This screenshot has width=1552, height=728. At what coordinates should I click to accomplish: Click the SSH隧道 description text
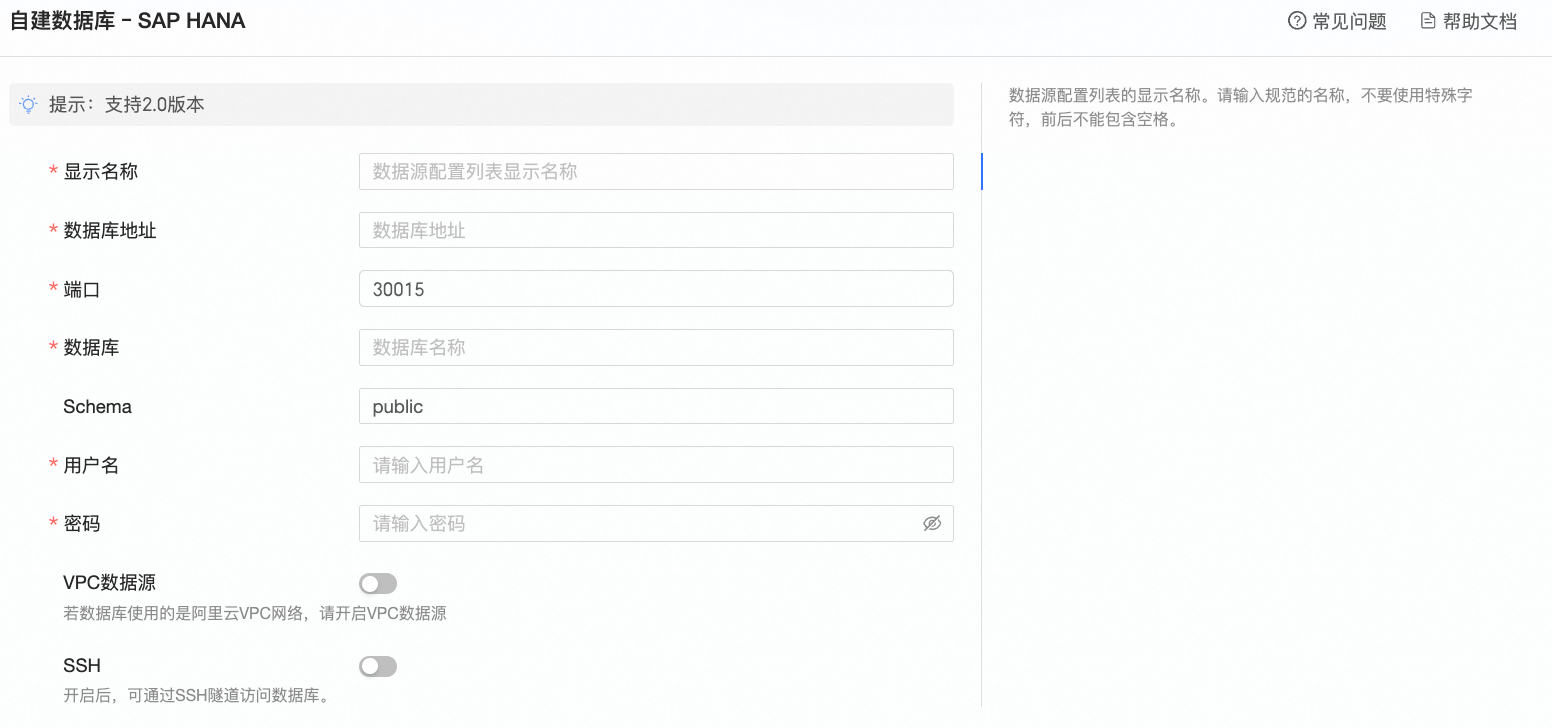pos(196,695)
